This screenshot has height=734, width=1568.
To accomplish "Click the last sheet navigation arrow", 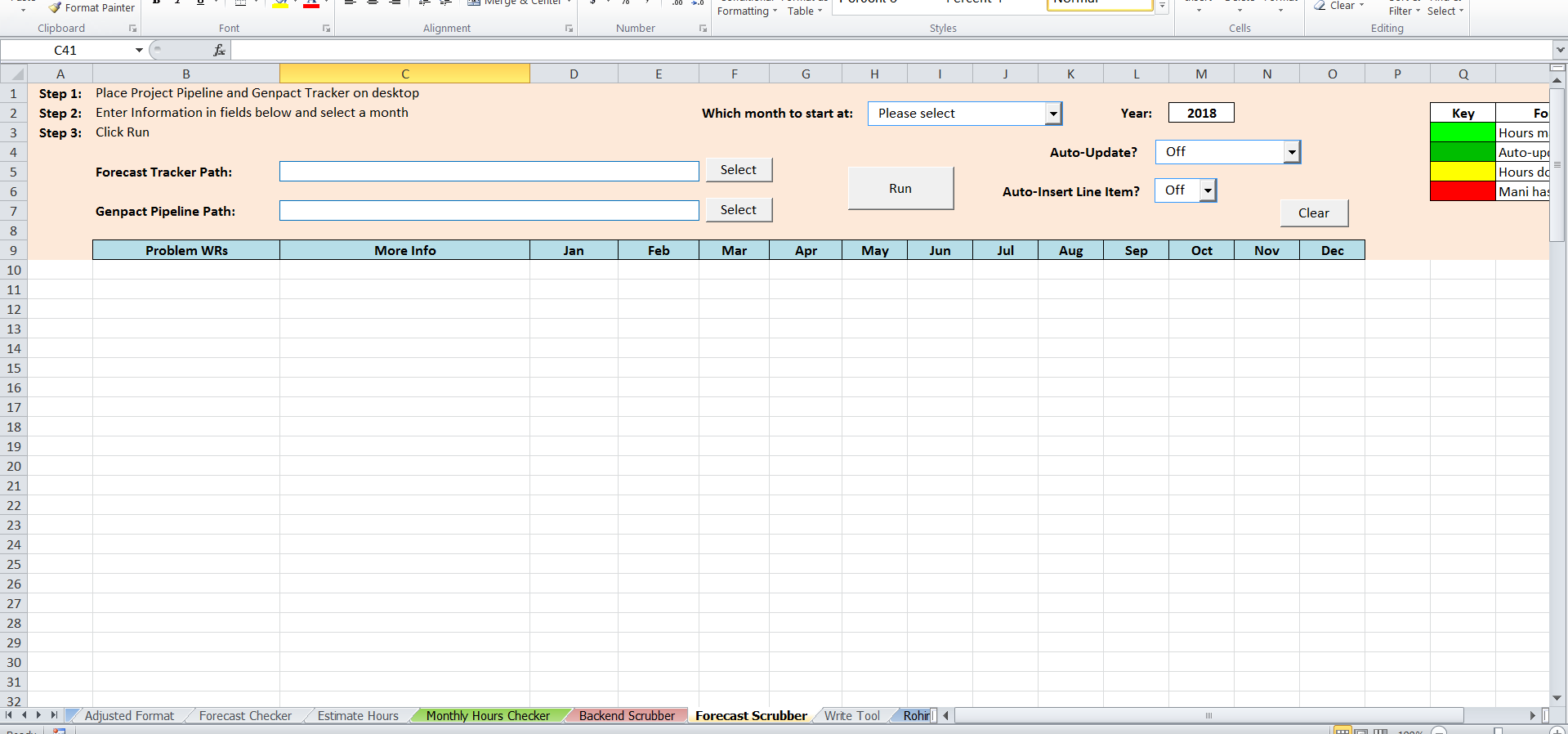I will coord(54,715).
